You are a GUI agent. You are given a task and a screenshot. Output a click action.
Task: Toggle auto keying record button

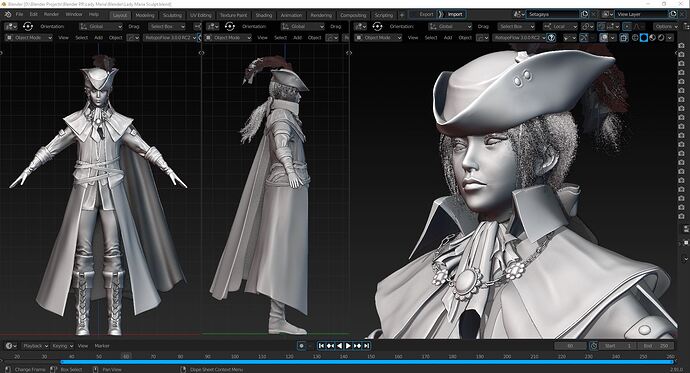(x=301, y=346)
